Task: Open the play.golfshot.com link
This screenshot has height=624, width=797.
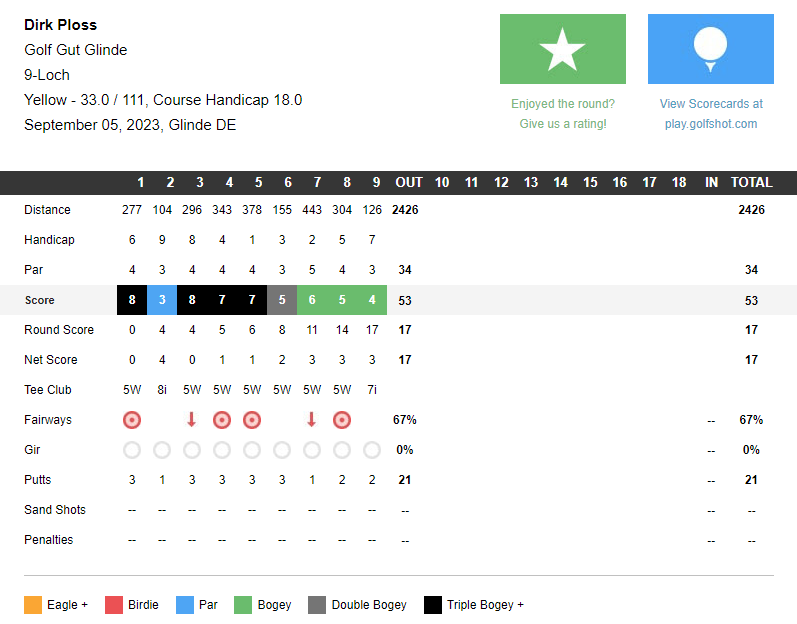Action: [711, 123]
